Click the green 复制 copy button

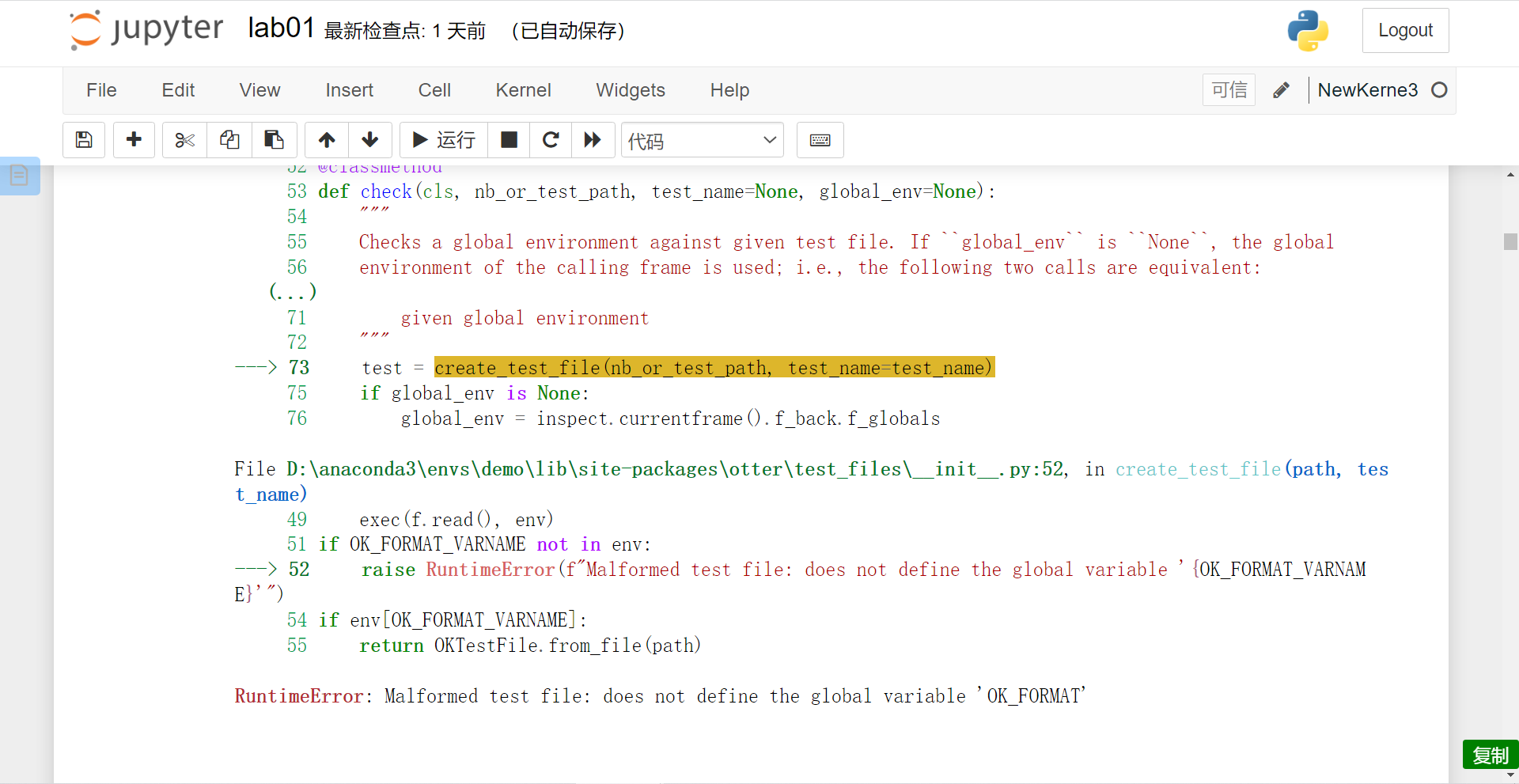(1490, 755)
